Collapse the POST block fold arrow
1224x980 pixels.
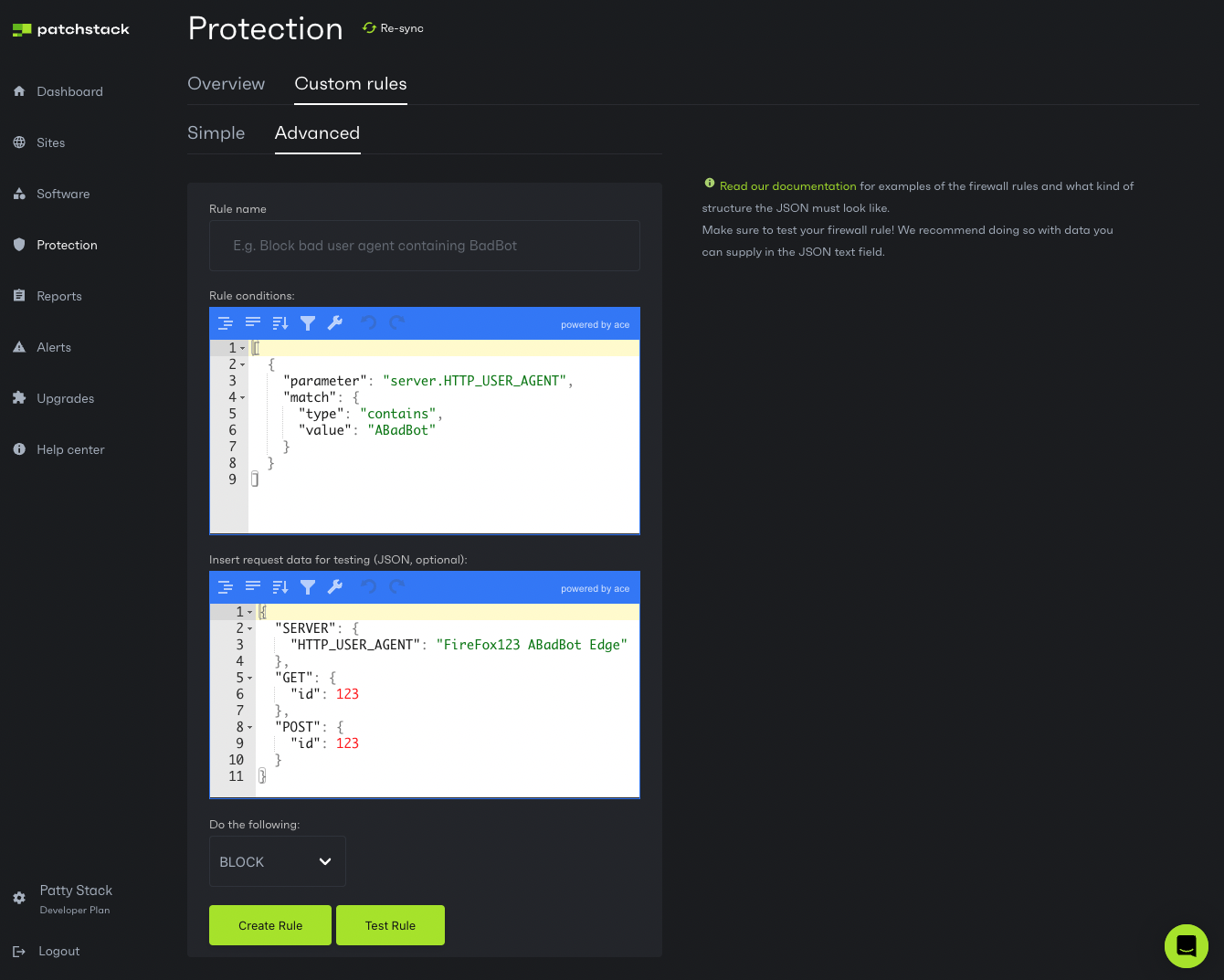tap(250, 727)
